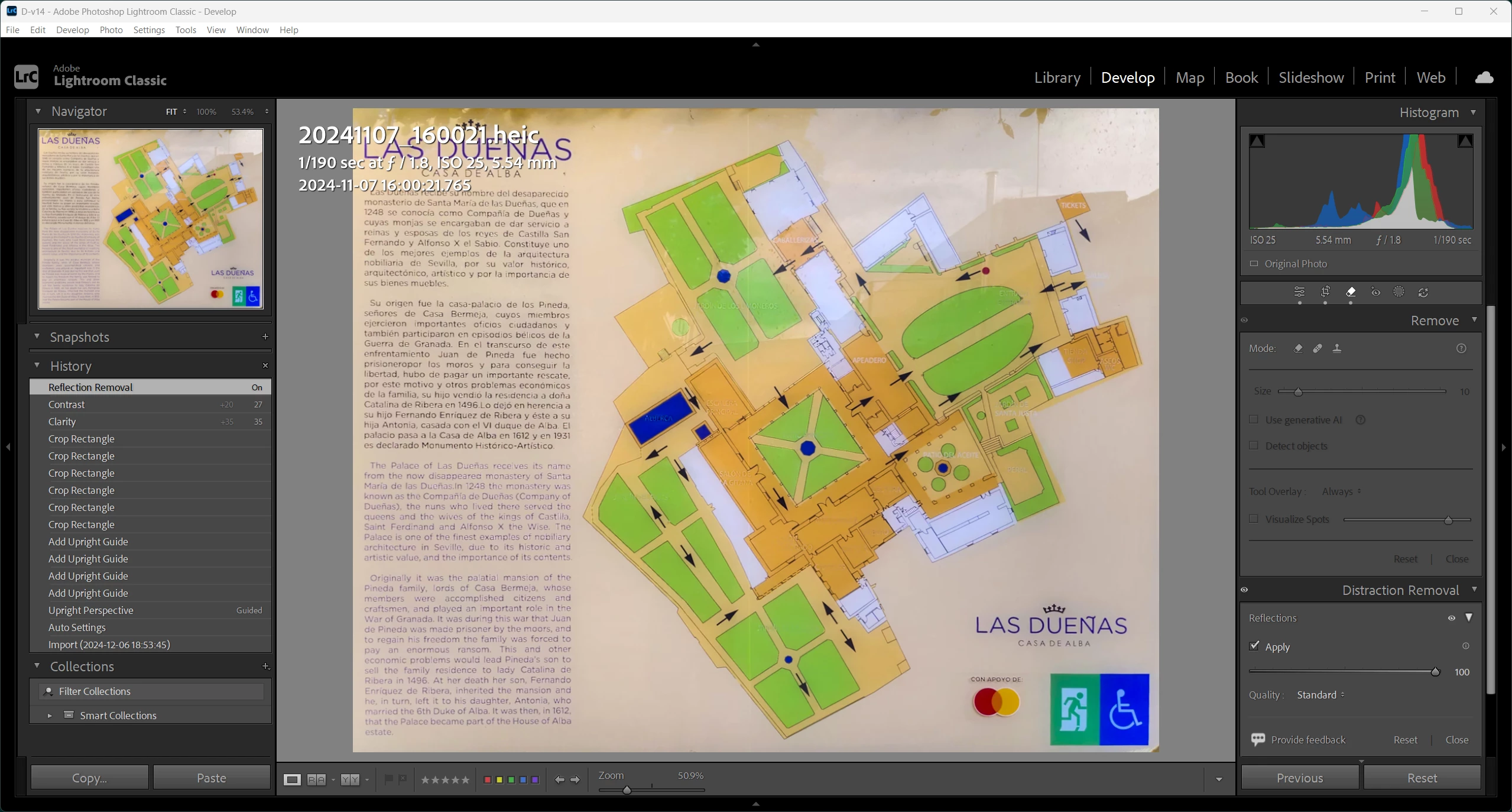Screen dimensions: 1512x812
Task: Flag photo as rejected
Action: (x=403, y=779)
